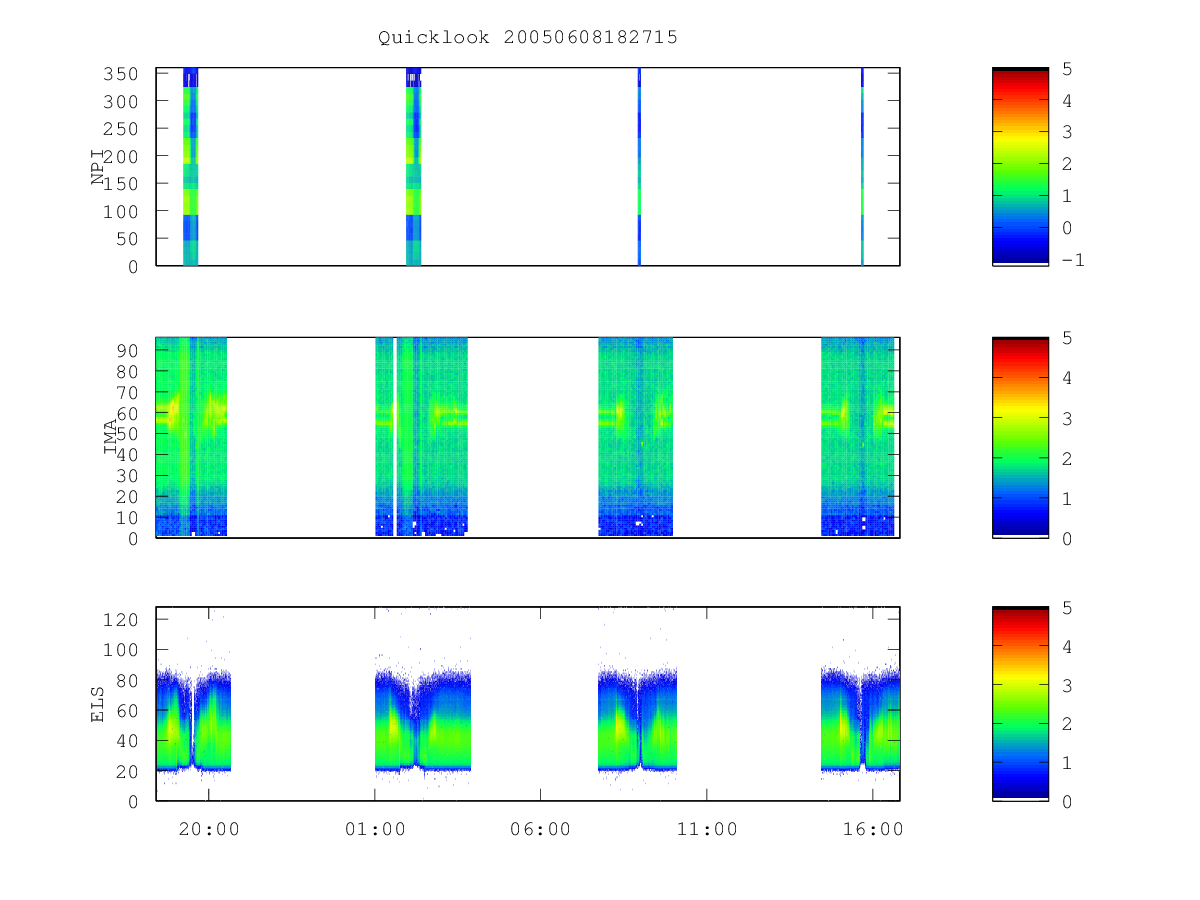
Task: Click the 300 tick on NPI axis
Action: tap(121, 101)
